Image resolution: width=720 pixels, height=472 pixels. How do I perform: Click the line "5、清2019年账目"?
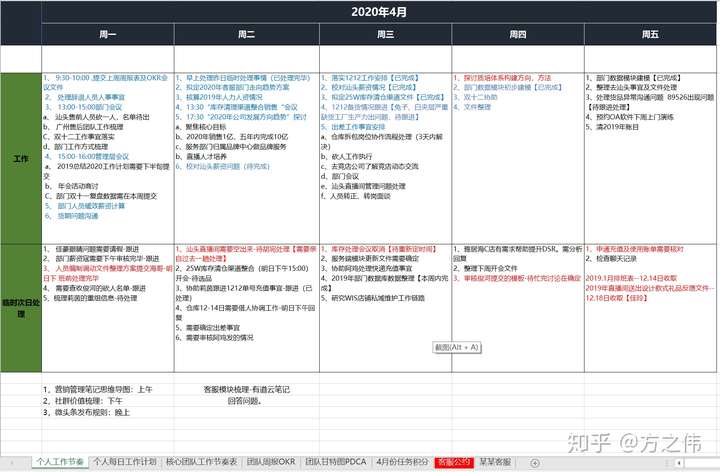pyautogui.click(x=612, y=127)
